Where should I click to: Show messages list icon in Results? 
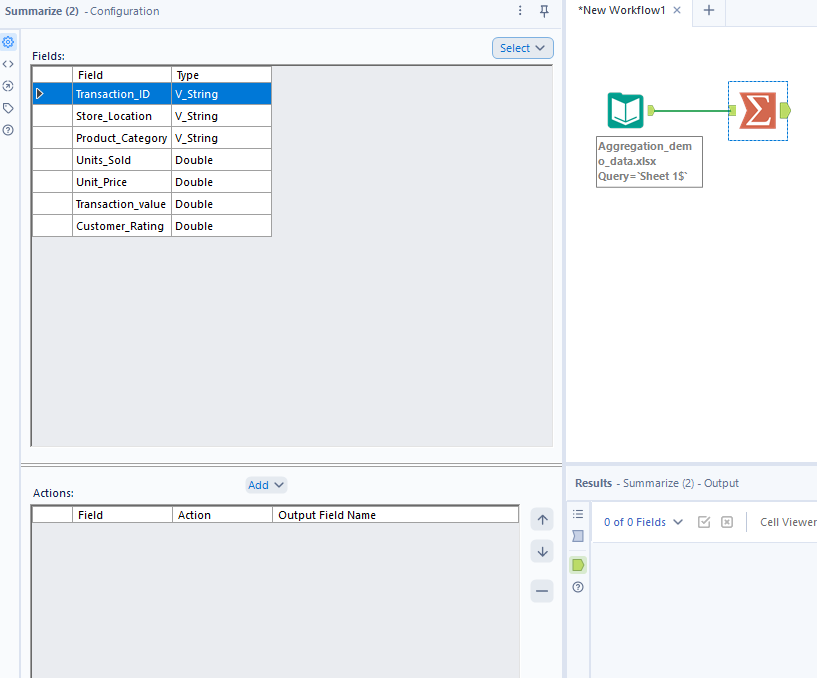pos(578,514)
